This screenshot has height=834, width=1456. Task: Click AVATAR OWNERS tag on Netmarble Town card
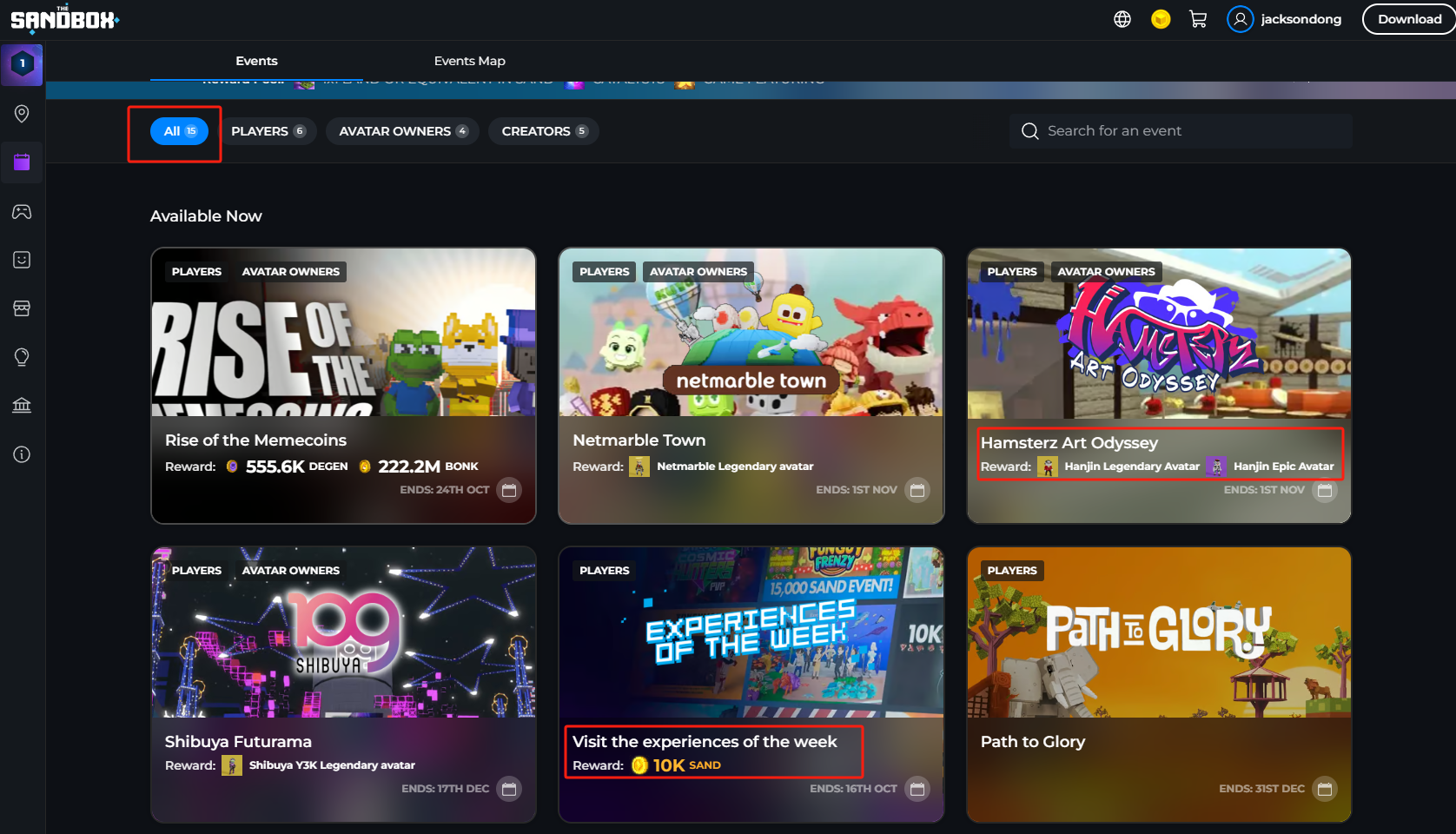698,272
